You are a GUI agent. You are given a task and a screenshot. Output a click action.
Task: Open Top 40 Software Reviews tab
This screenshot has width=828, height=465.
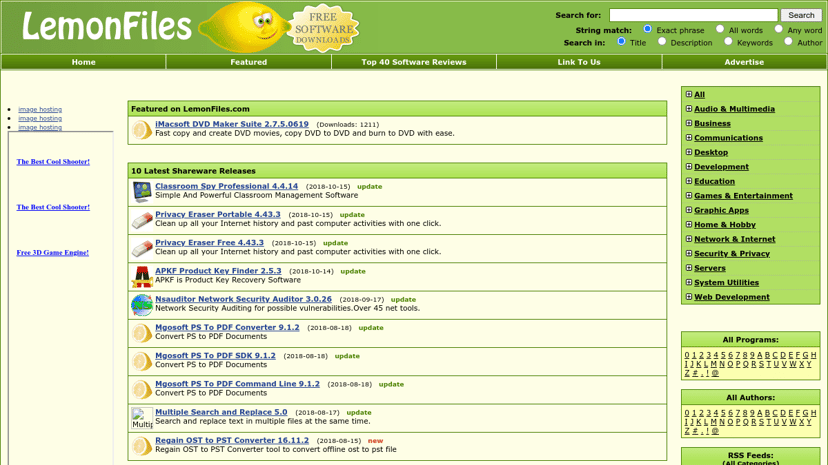point(414,62)
